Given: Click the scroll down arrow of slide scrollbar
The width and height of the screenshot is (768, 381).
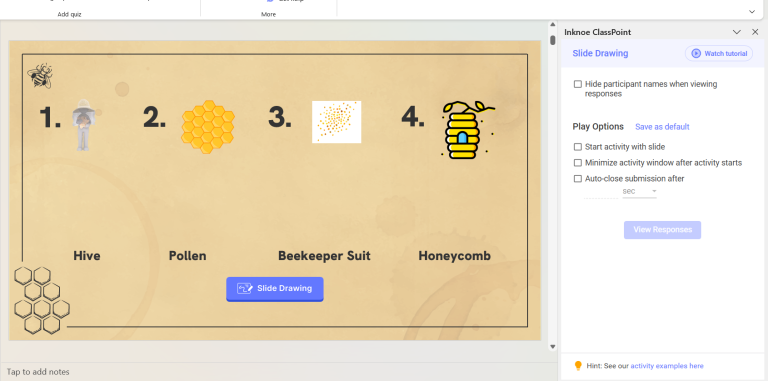Looking at the screenshot, I should tap(552, 347).
